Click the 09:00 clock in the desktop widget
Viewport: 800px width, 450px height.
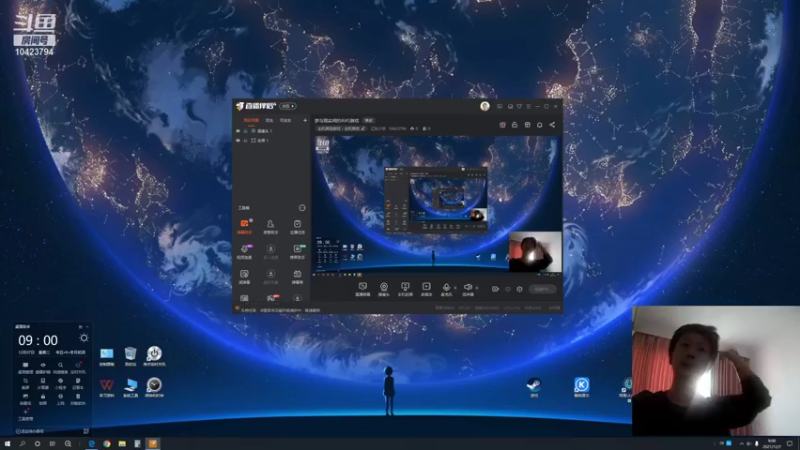38,340
